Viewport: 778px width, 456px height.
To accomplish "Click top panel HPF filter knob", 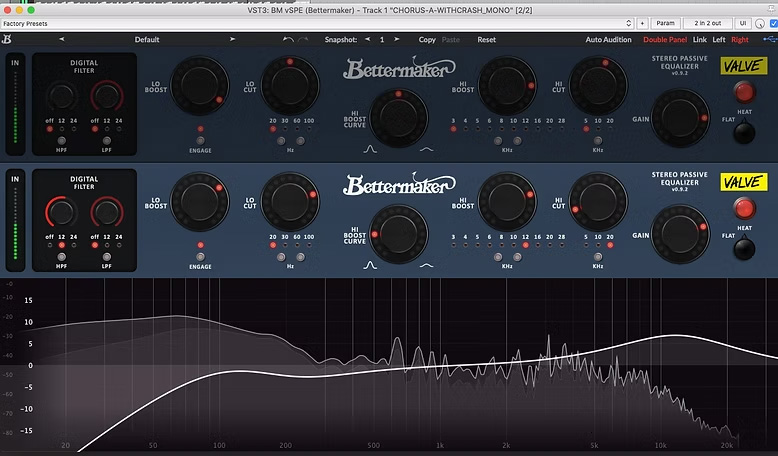I will click(x=62, y=96).
